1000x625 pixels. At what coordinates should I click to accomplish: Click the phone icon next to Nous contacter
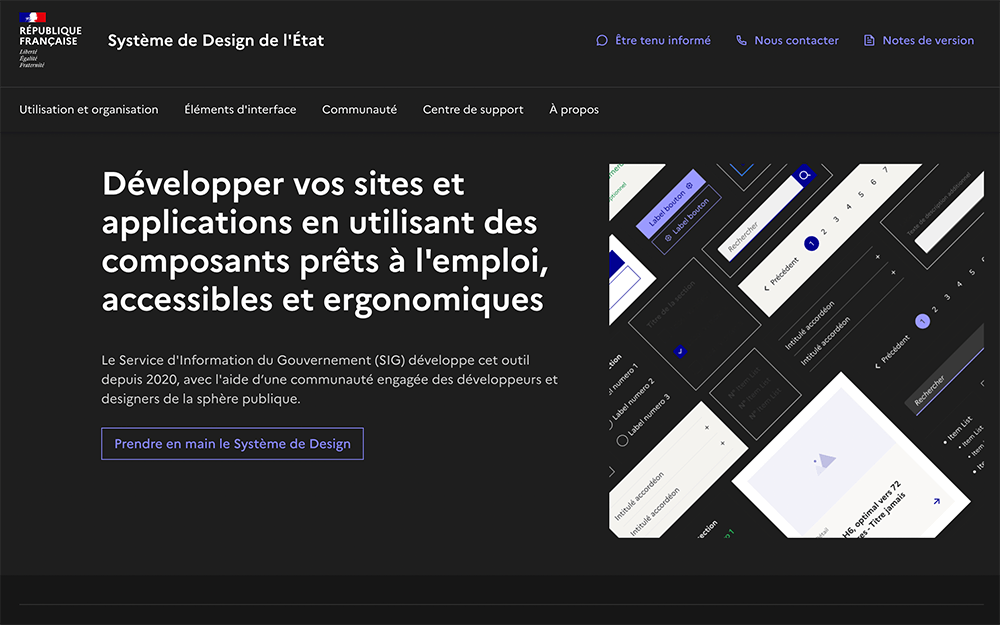[x=741, y=41]
